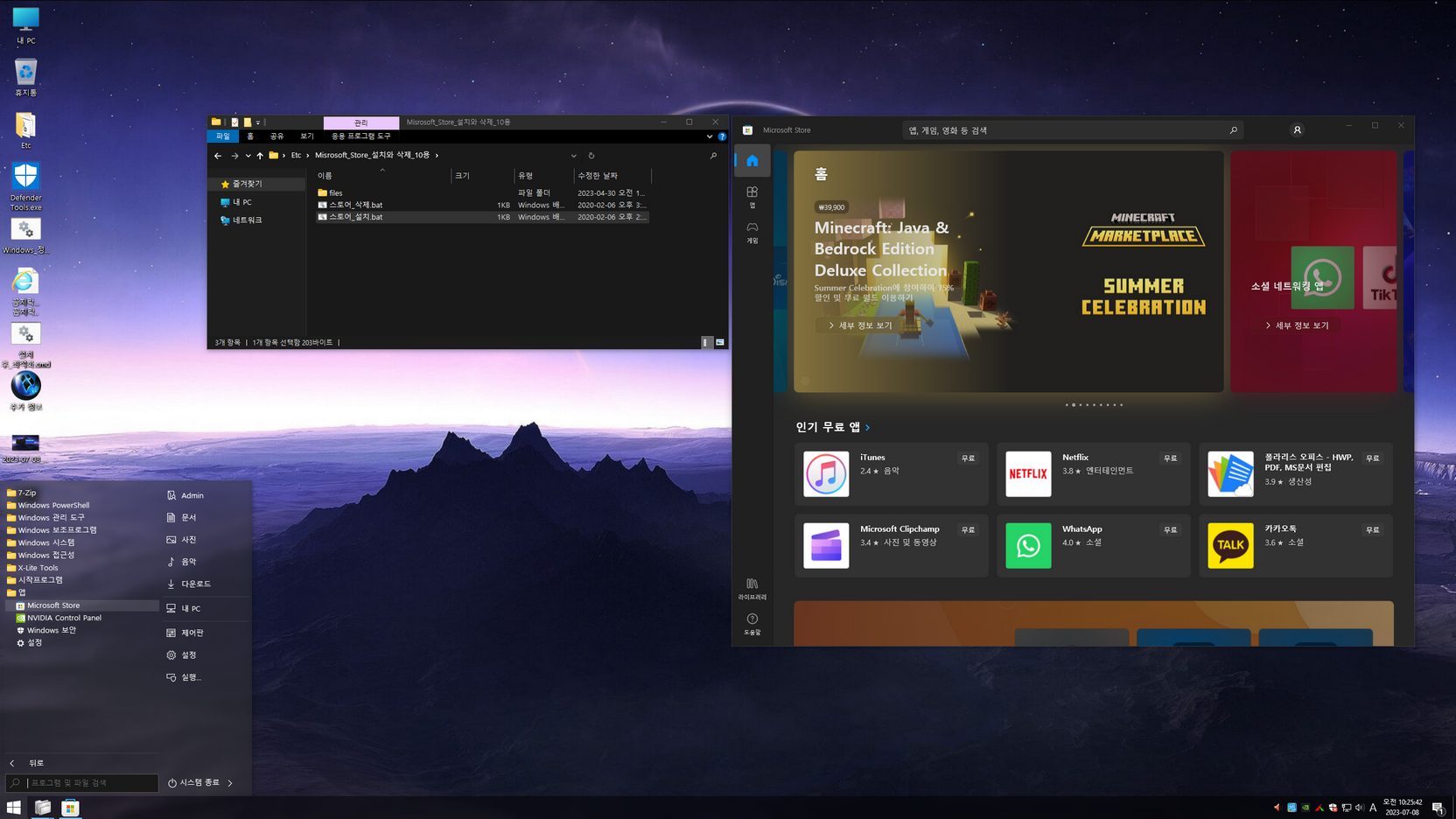Open 제어판 (Control Panel) in Start menu

tap(185, 633)
